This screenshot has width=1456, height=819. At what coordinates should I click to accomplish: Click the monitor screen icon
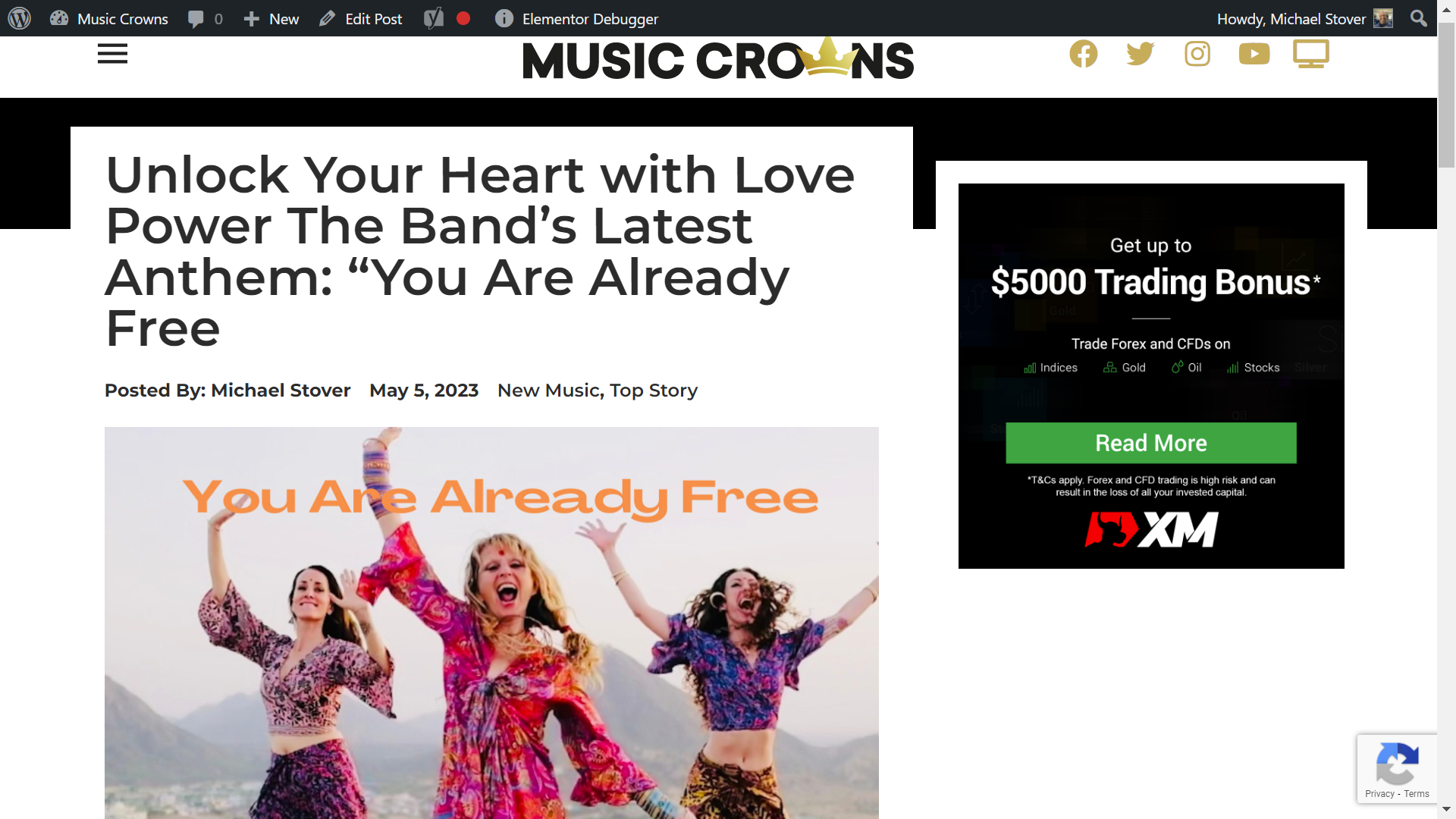(x=1311, y=54)
